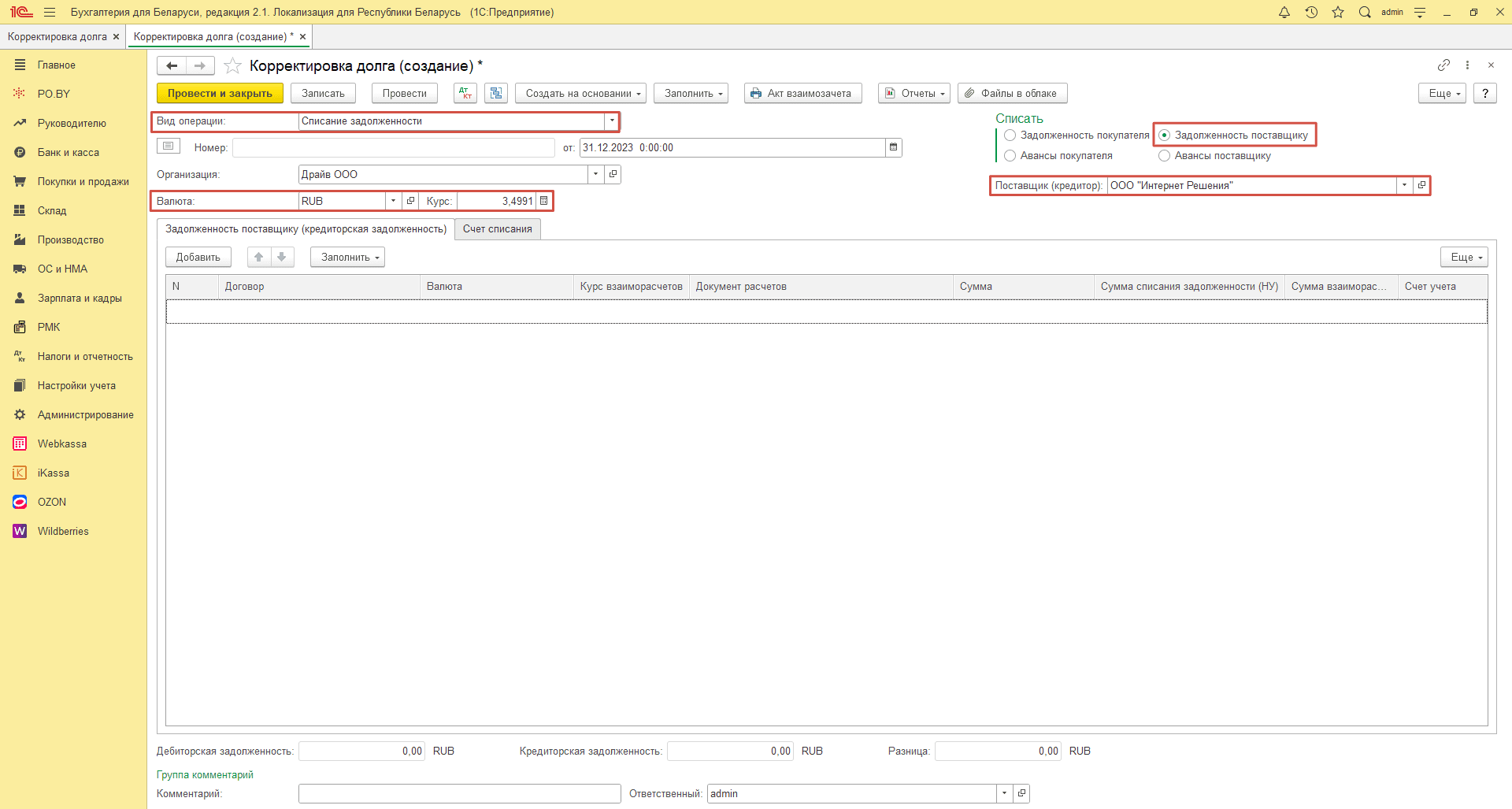The image size is (1512, 809).
Task: Focus the Номер input field
Action: pyautogui.click(x=394, y=147)
